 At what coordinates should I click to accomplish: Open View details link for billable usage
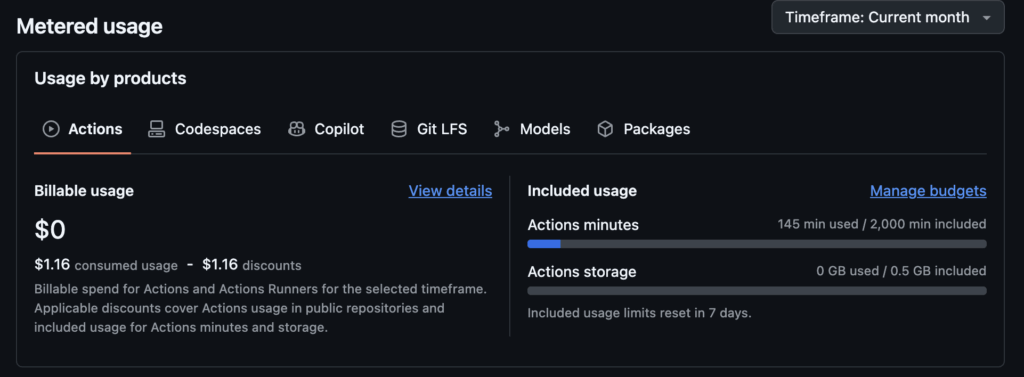[x=451, y=191]
